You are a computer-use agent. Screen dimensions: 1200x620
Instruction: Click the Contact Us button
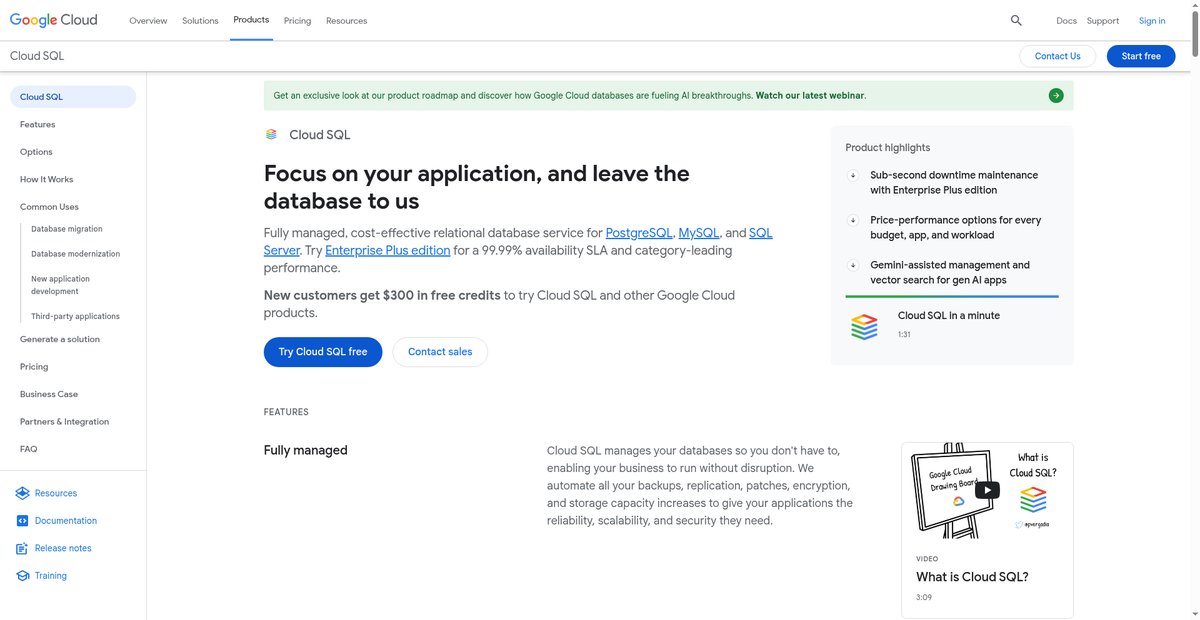[x=1058, y=56]
